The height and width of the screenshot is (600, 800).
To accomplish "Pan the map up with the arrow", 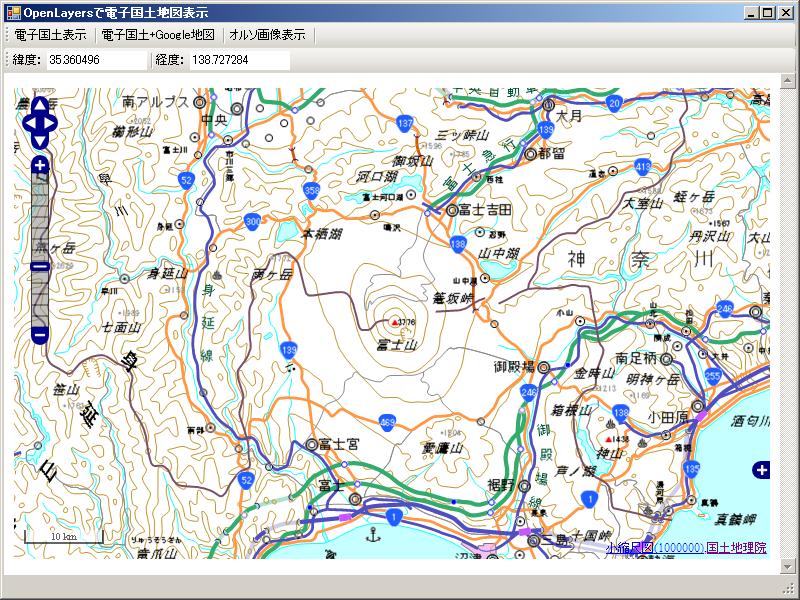I will tap(40, 105).
